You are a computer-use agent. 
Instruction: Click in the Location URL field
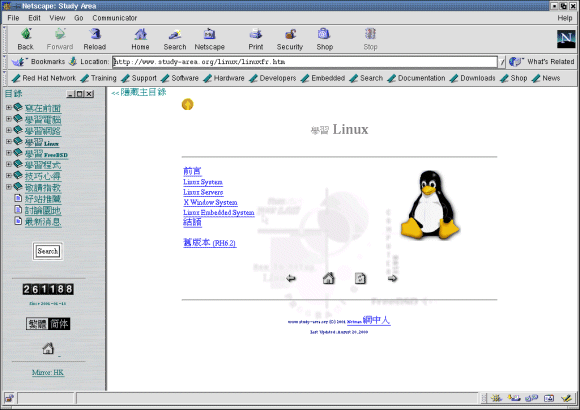coord(305,62)
